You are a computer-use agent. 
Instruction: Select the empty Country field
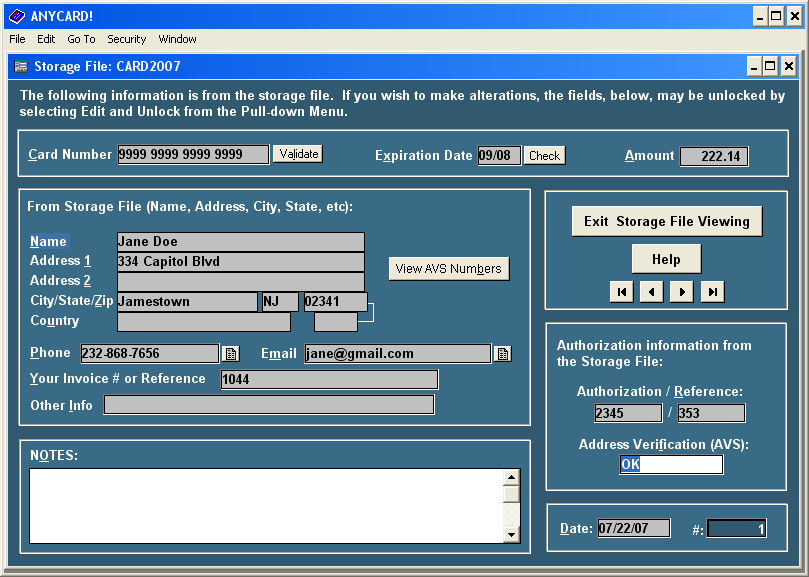click(204, 322)
